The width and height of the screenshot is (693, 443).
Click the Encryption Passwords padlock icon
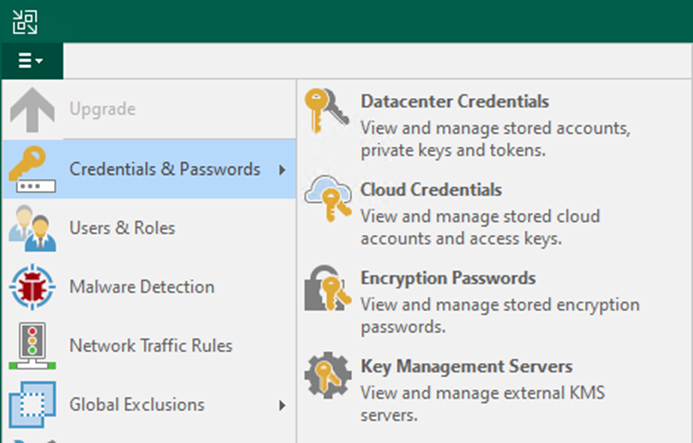click(x=328, y=287)
